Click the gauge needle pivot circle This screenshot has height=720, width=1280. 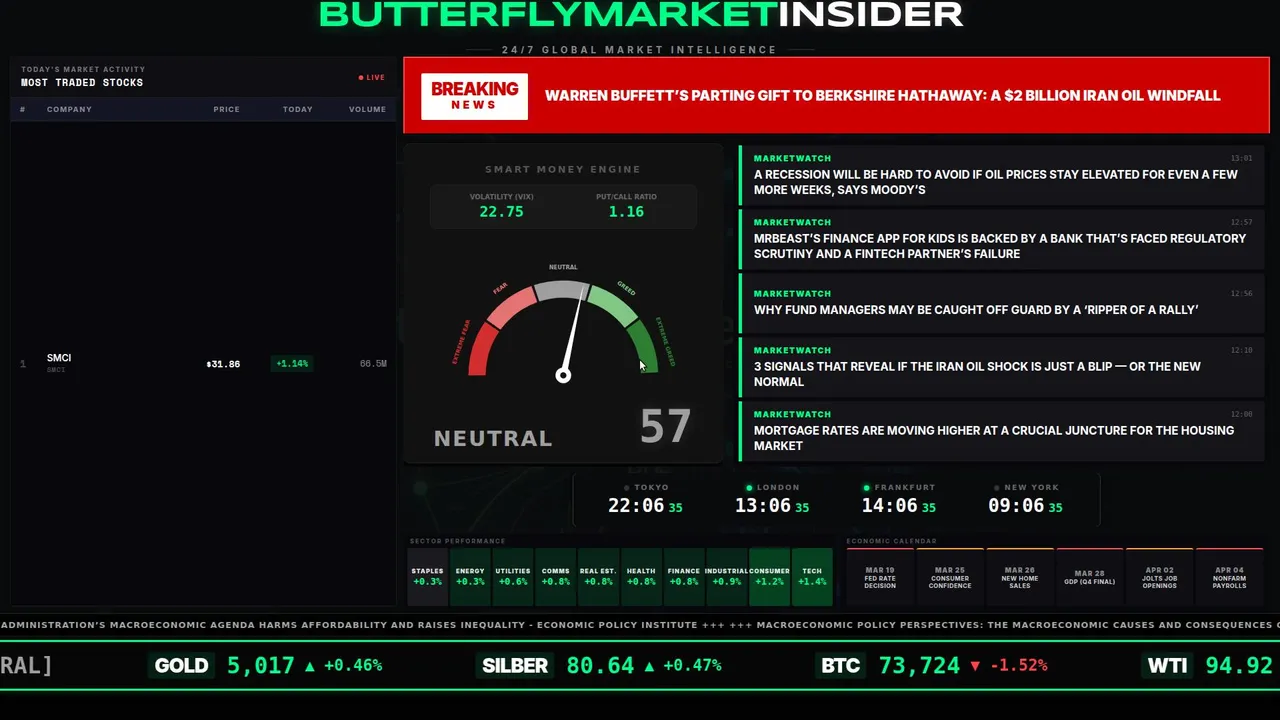point(563,375)
